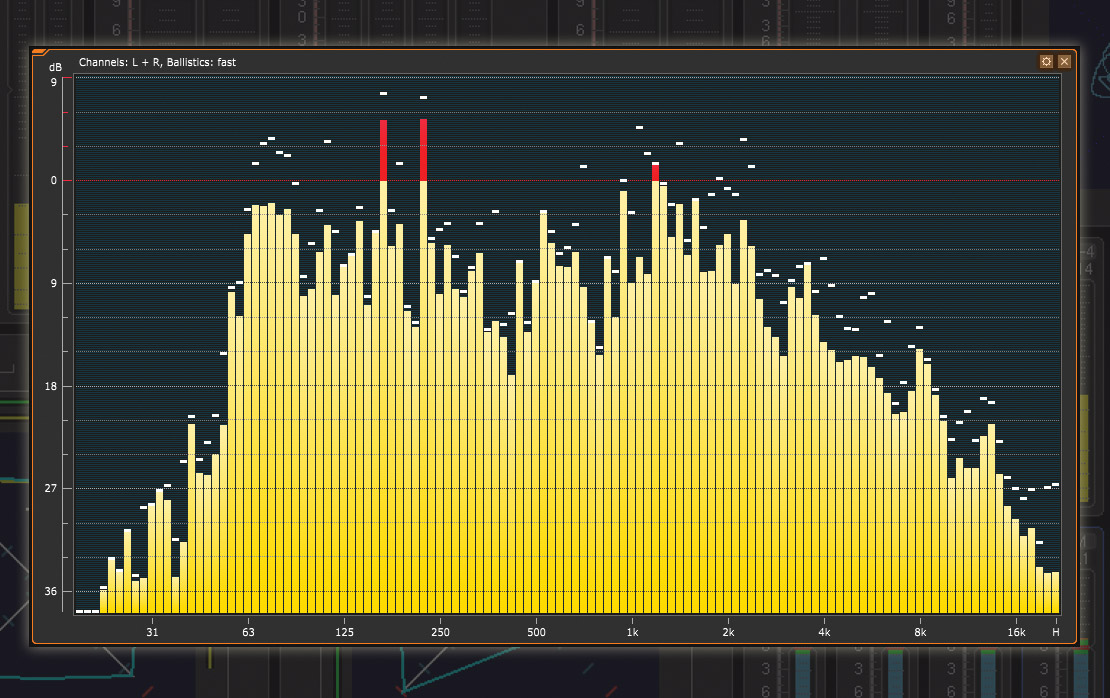Image resolution: width=1110 pixels, height=698 pixels.
Task: Click the 36 dB label on the level axis
Action: point(51,591)
